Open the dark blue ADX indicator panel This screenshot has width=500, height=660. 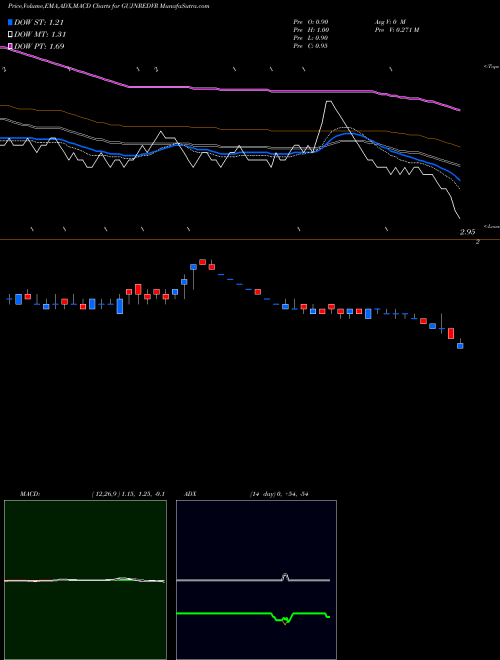coord(256,580)
